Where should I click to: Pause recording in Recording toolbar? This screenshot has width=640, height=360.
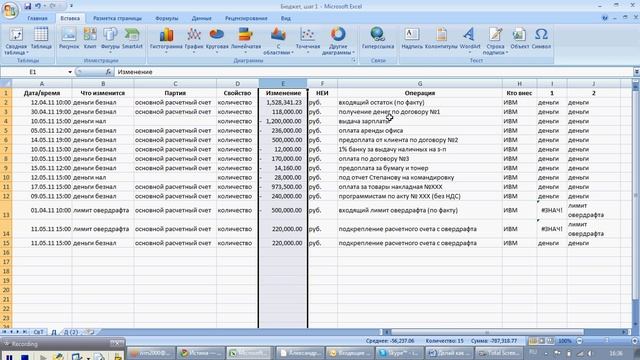coord(9,357)
